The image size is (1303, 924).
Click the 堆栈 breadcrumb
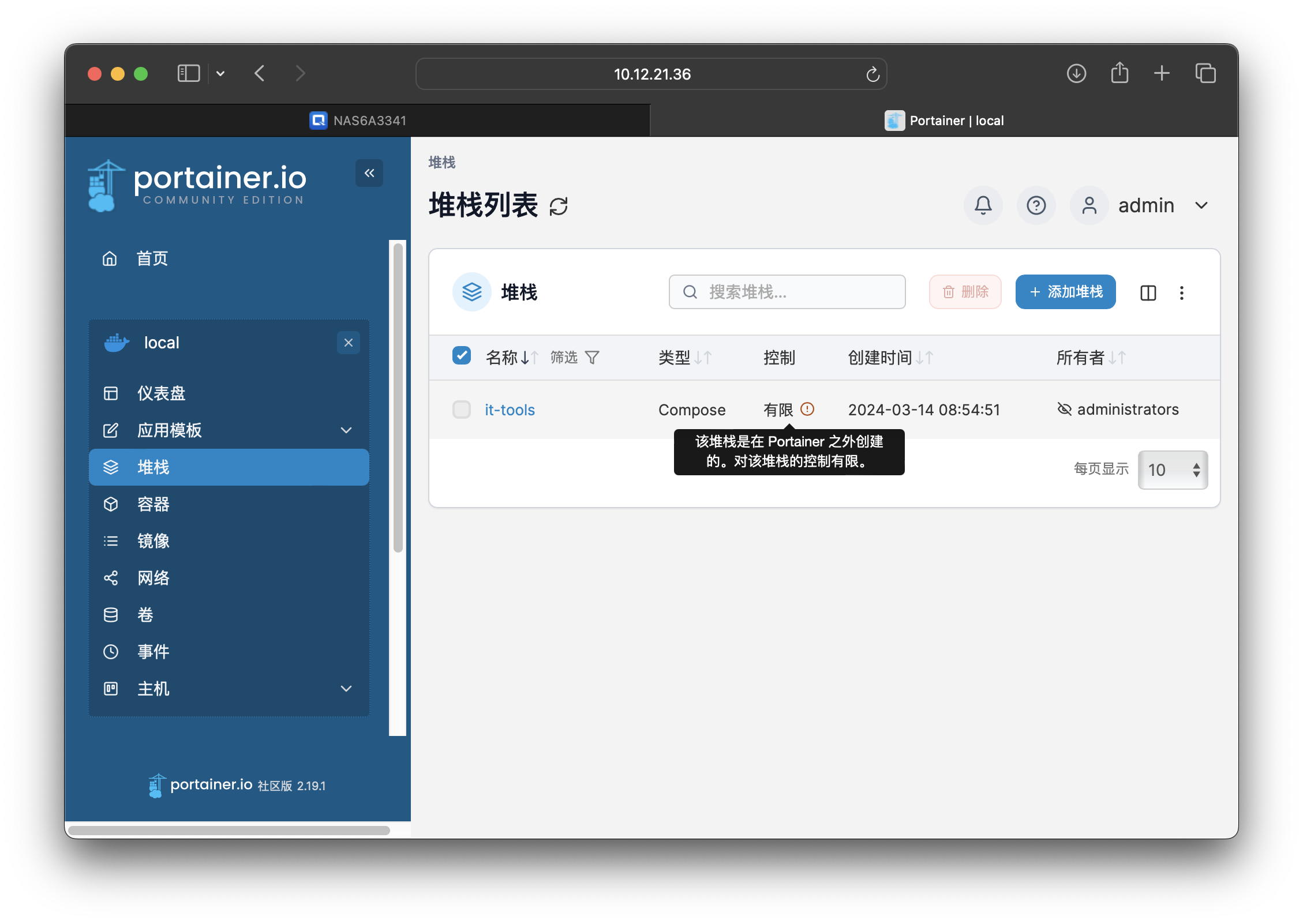tap(442, 163)
